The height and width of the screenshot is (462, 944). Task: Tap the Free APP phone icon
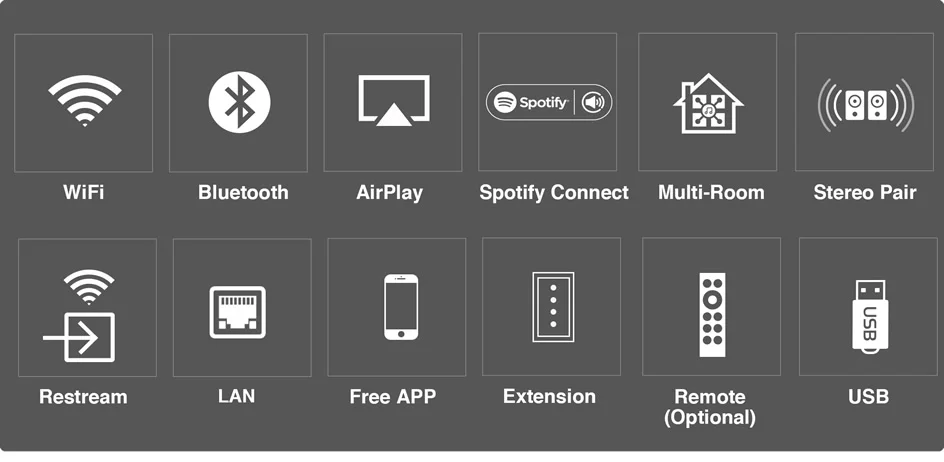tap(400, 306)
